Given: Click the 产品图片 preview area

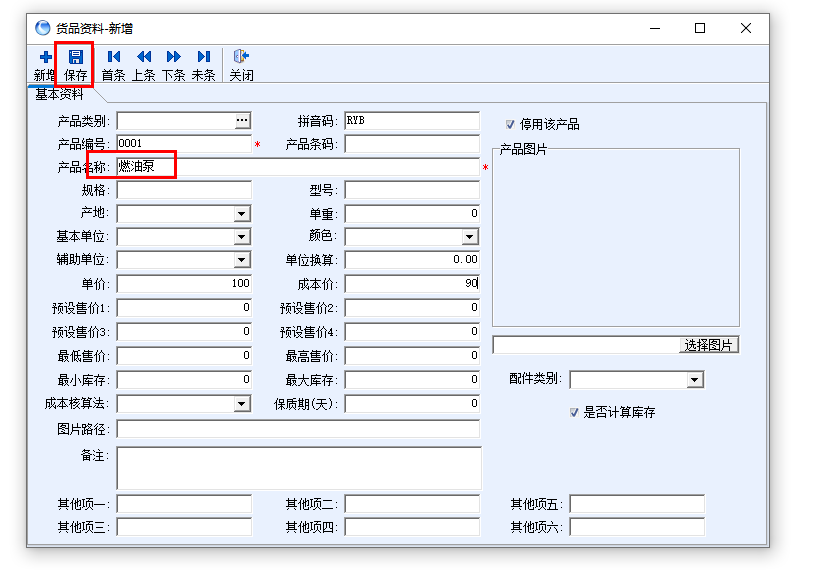Looking at the screenshot, I should point(616,238).
